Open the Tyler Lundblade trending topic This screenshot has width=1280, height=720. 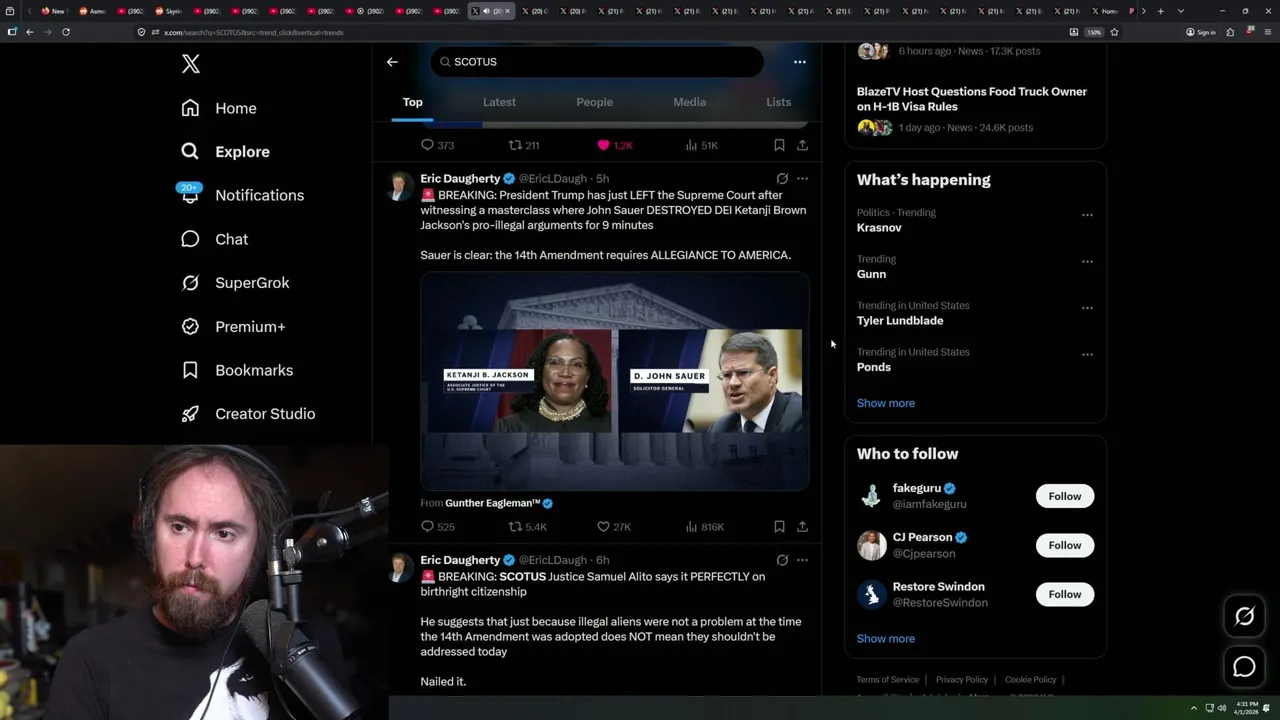[900, 321]
